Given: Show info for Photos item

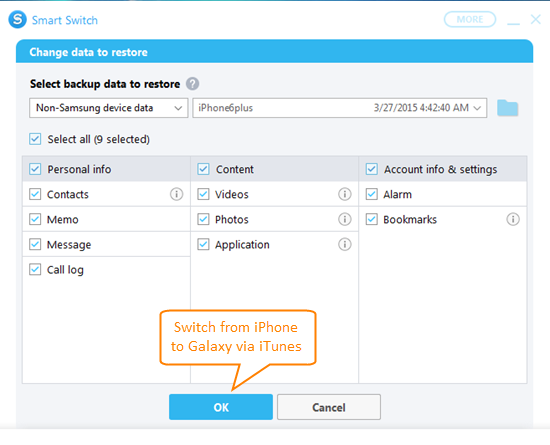Looking at the screenshot, I should click(x=345, y=219).
